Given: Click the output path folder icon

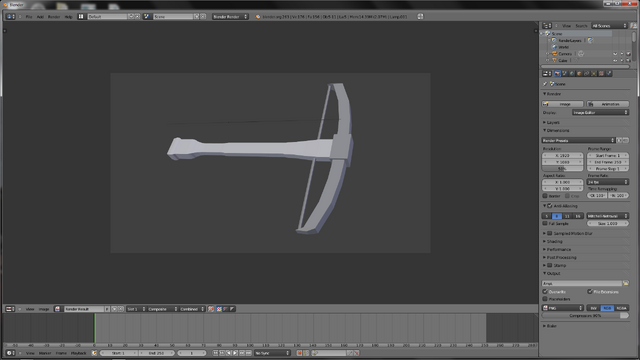Looking at the screenshot, I should (x=626, y=283).
